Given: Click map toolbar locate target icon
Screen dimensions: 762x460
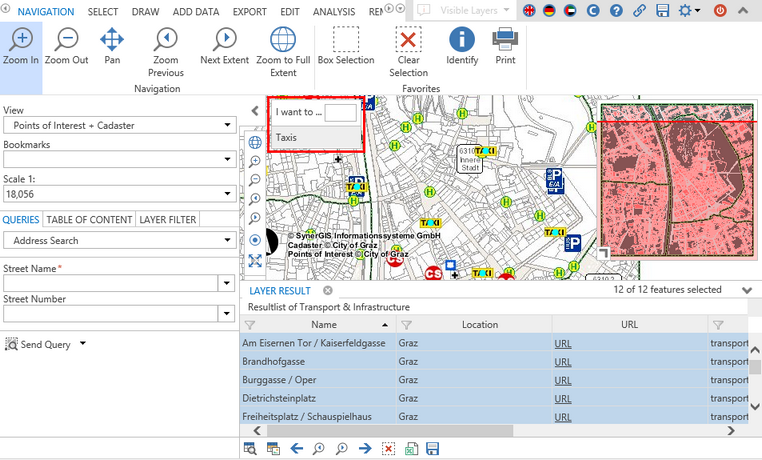Looking at the screenshot, I should (x=255, y=240).
